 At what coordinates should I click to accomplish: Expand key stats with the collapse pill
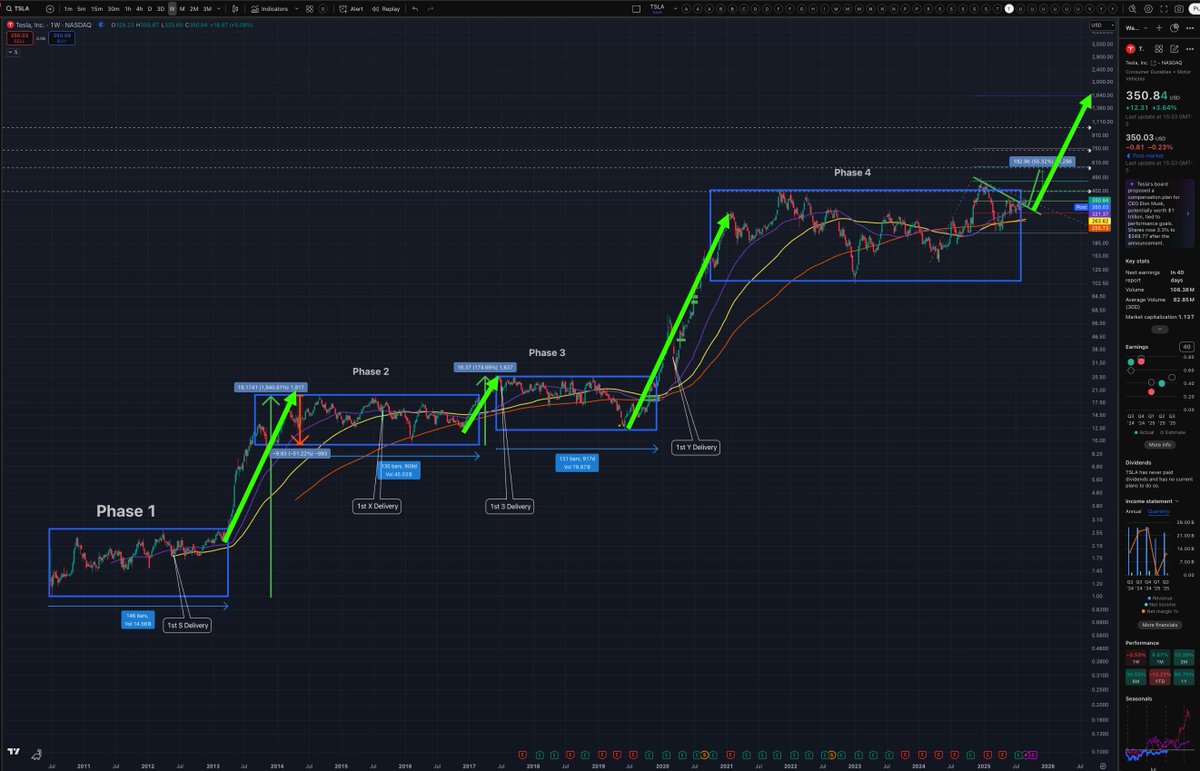1160,329
